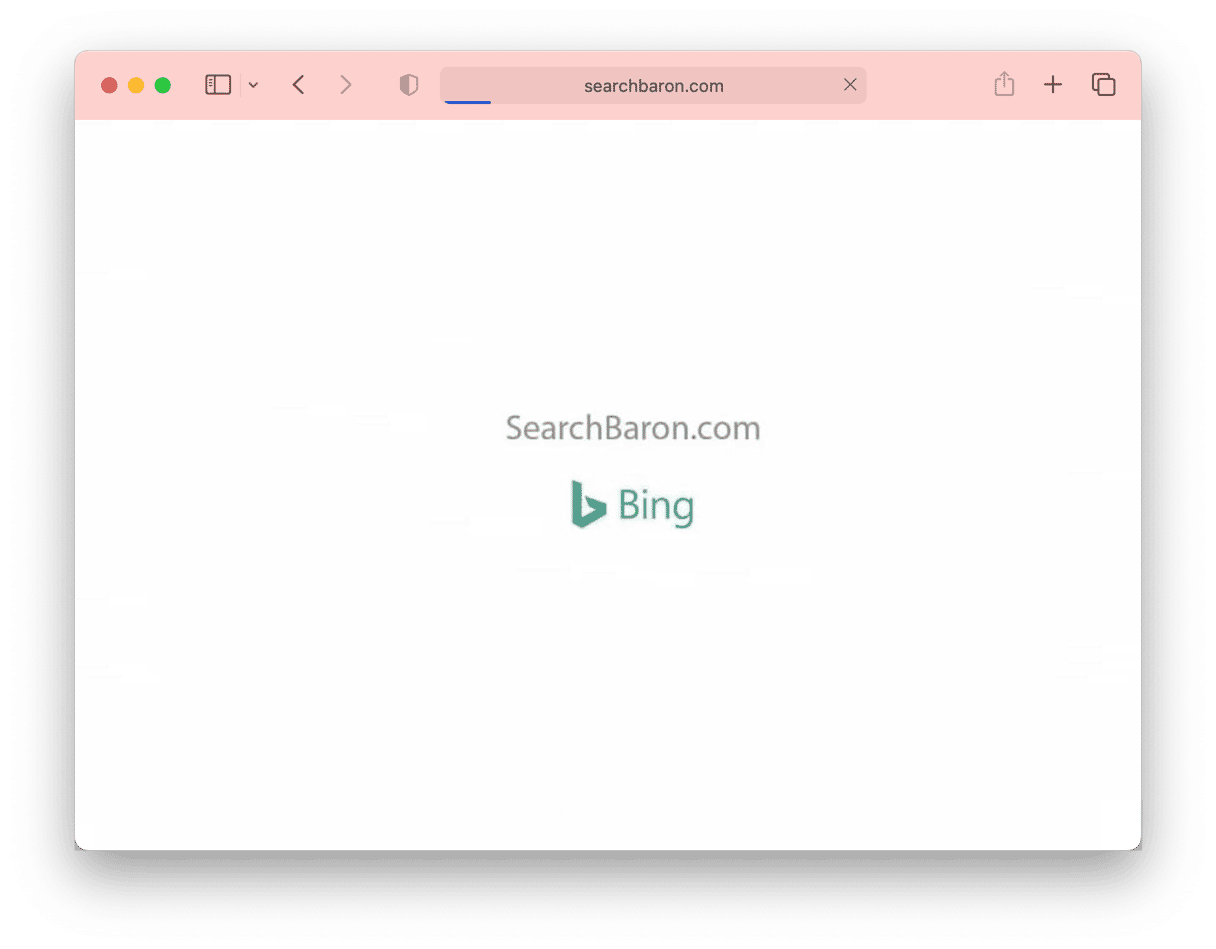Screen dimensions: 1216x949
Task: Show the tab overview
Action: pos(1103,85)
